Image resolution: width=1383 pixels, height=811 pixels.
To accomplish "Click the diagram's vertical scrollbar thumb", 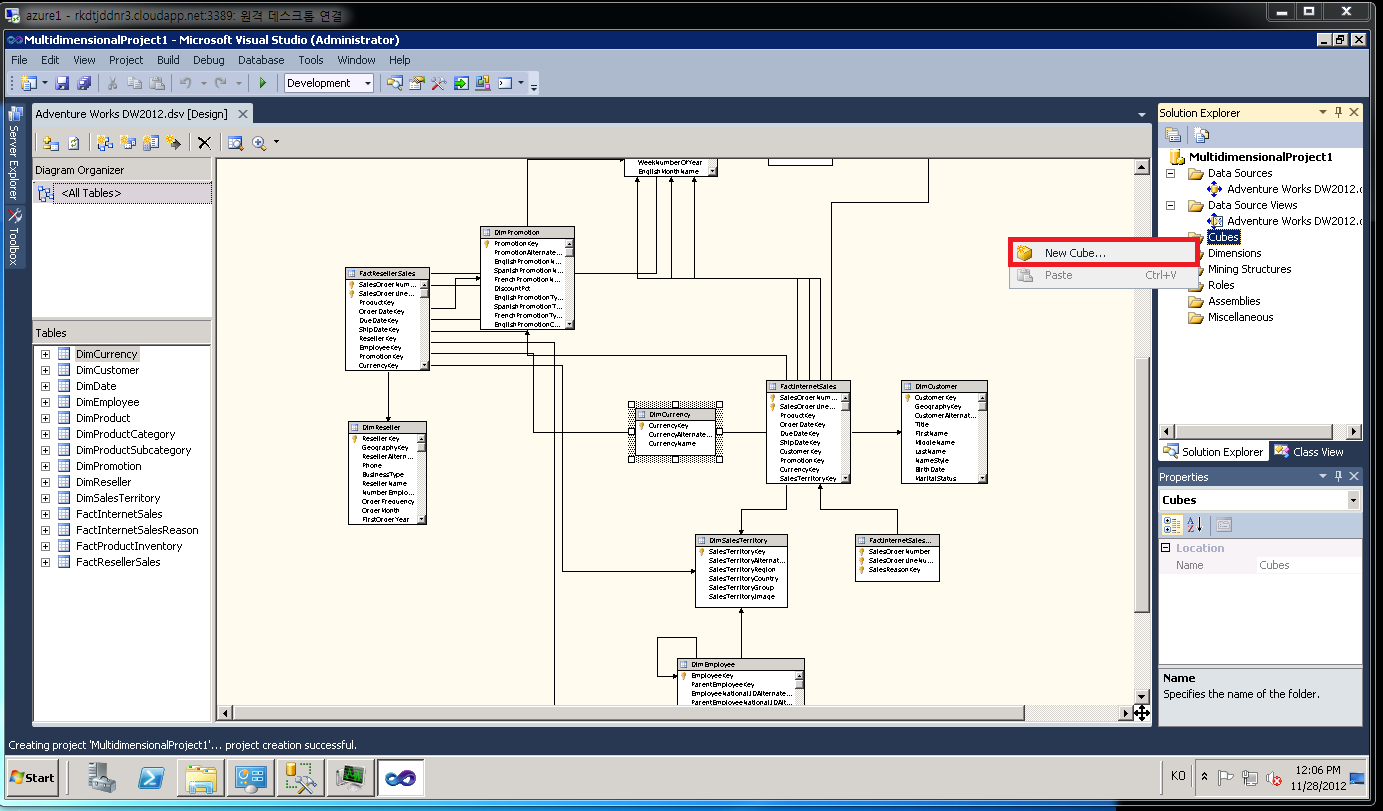I will point(1142,484).
